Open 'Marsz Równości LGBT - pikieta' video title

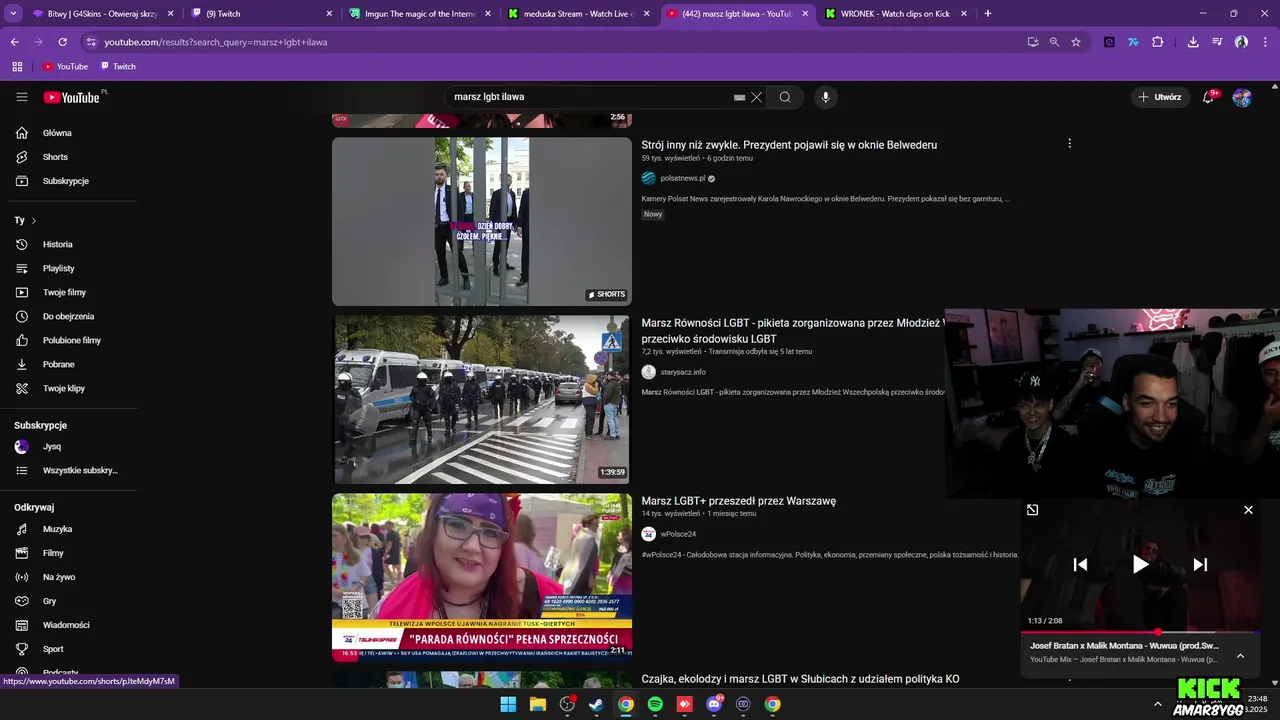793,331
